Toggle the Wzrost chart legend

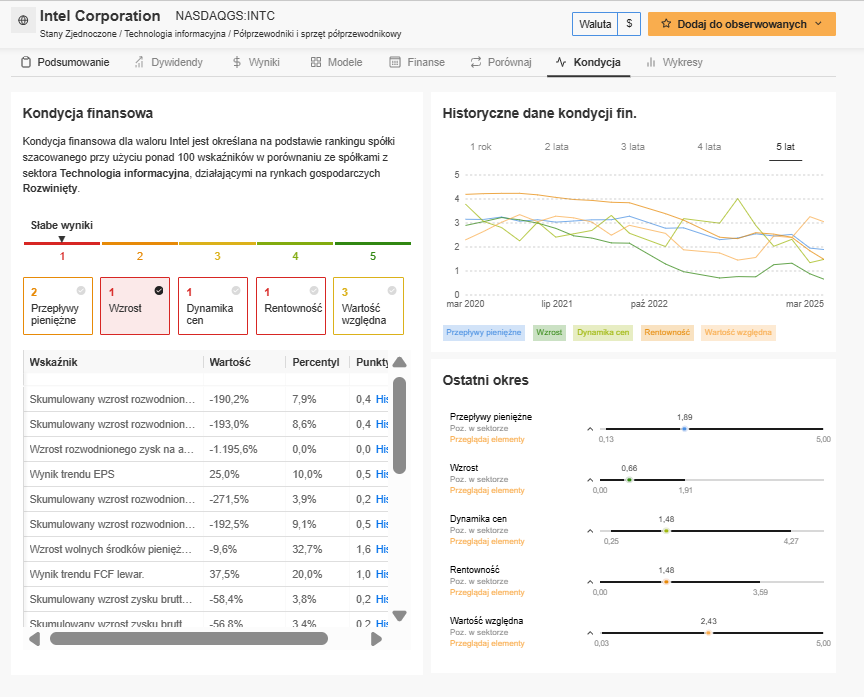[x=549, y=332]
